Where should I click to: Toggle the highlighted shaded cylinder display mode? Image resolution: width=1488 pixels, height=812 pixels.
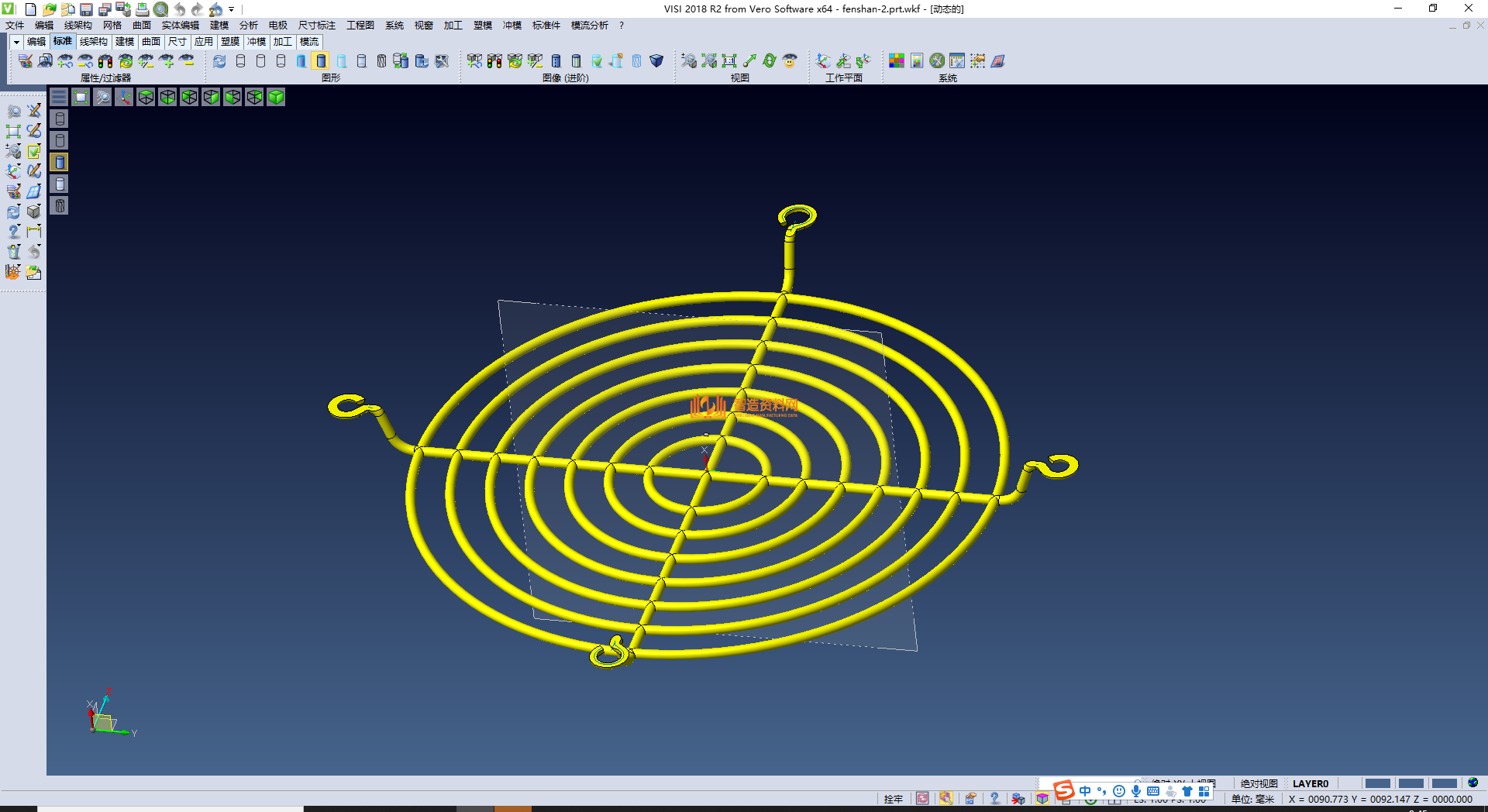(321, 61)
